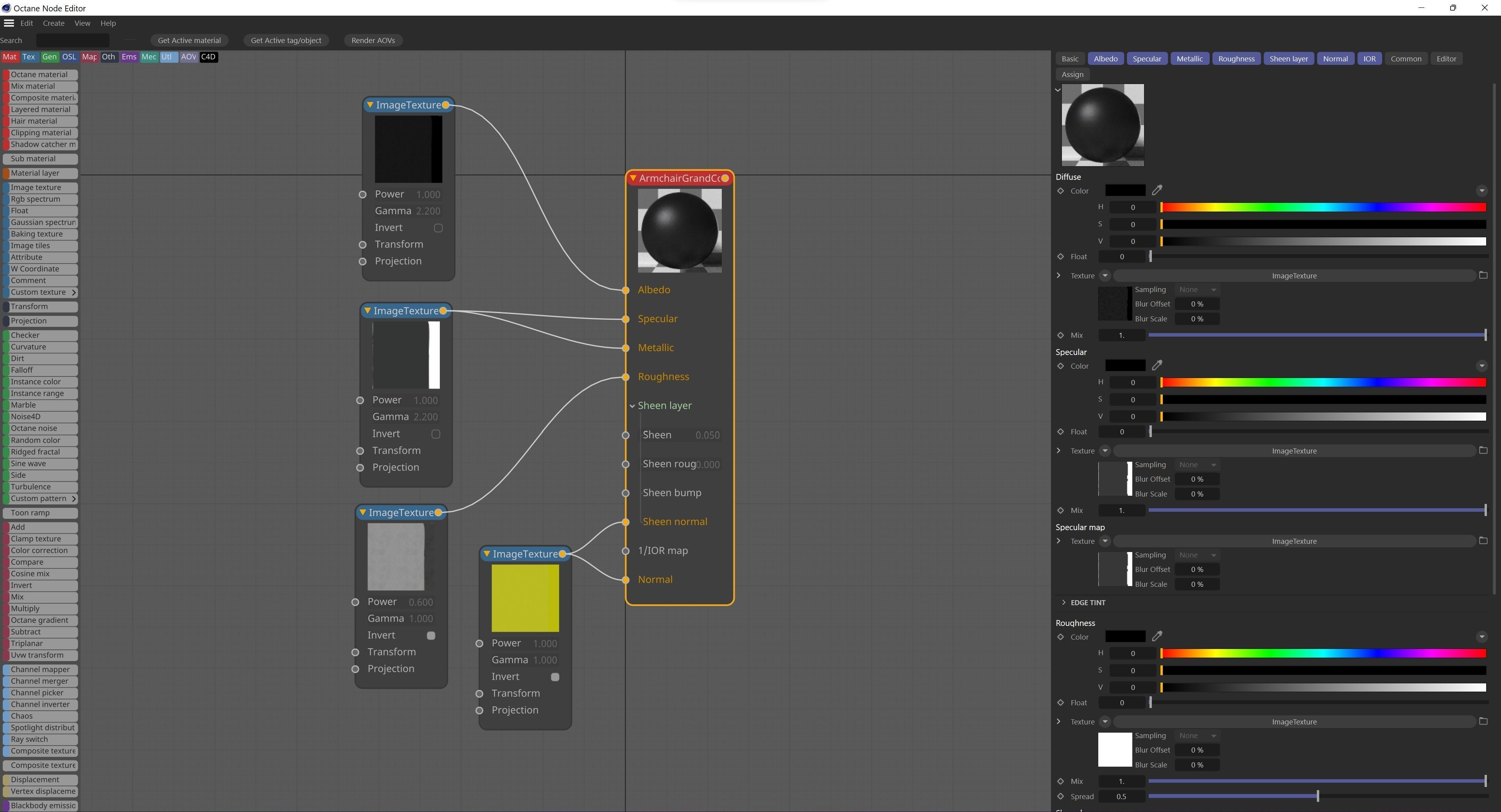Screen dimensions: 1501x812
Task: Open the Create menu
Action: tap(53, 23)
